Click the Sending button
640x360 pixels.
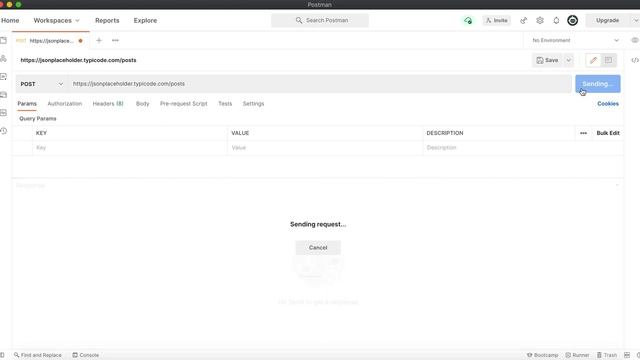click(598, 84)
